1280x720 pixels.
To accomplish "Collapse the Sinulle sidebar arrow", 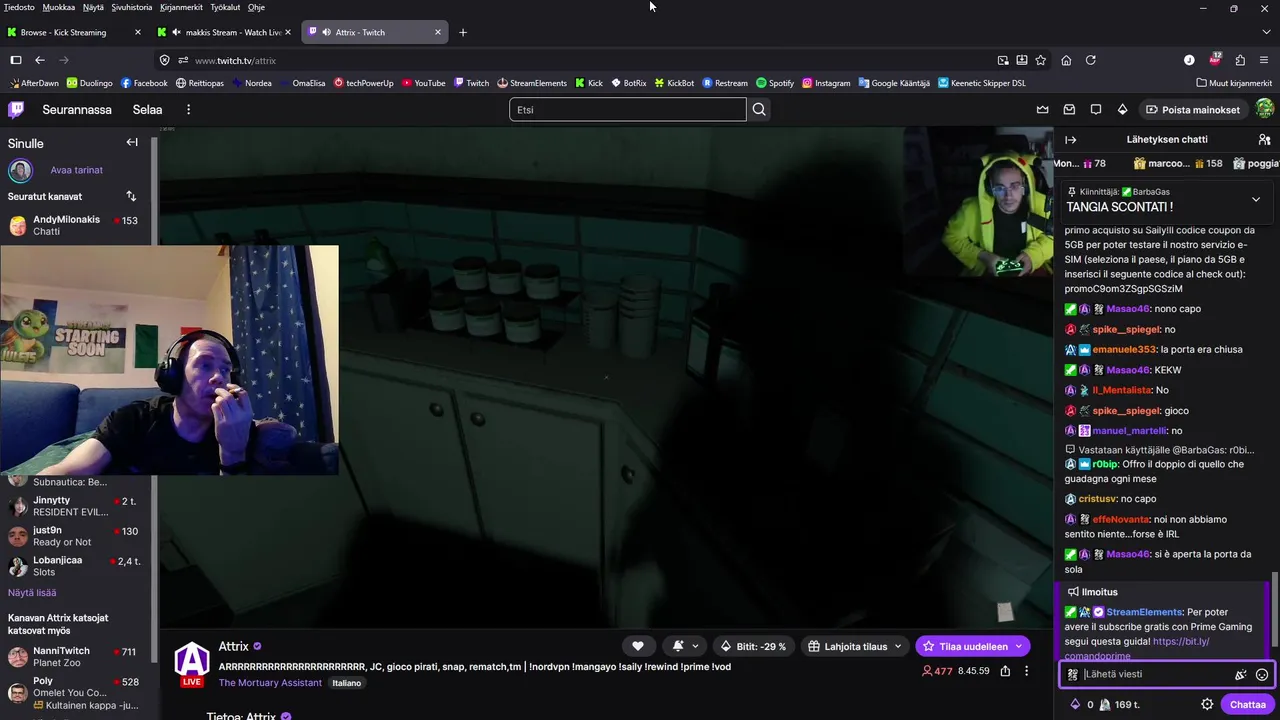I will pos(132,142).
